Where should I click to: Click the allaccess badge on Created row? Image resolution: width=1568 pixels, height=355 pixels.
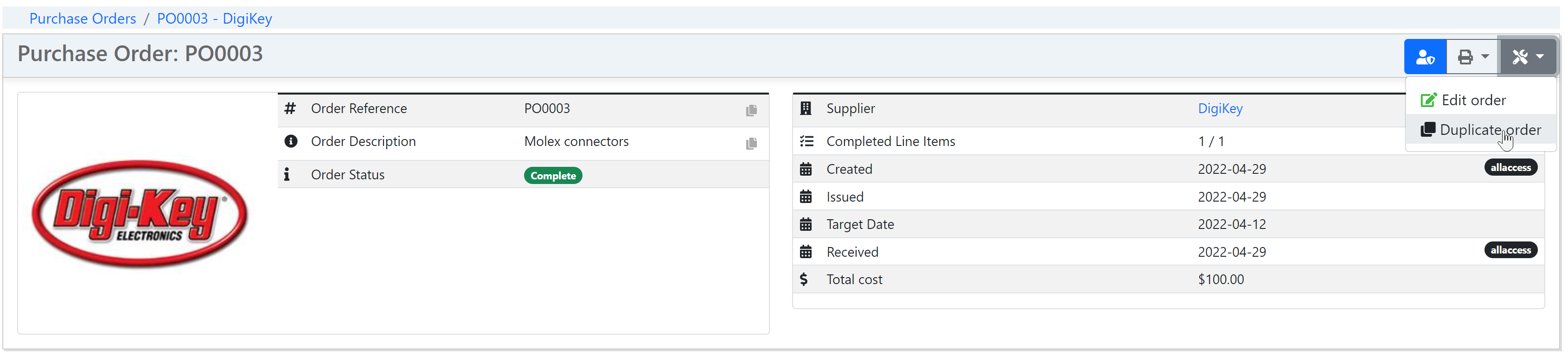coord(1510,168)
